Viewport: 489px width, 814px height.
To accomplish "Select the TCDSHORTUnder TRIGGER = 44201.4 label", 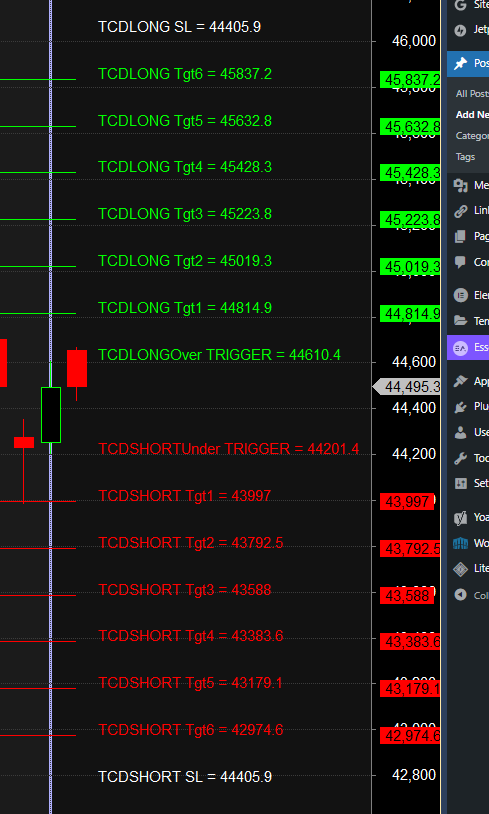I will click(228, 449).
